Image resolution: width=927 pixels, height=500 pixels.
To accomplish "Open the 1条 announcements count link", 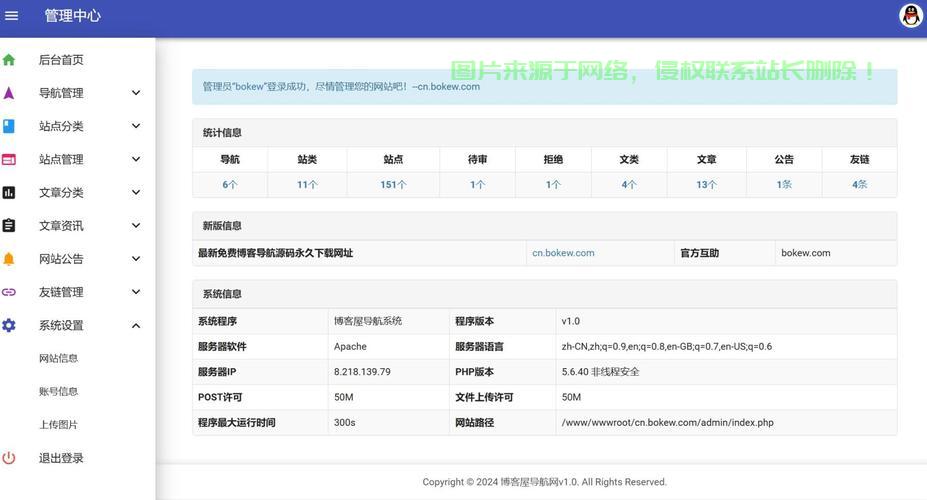I will [x=784, y=184].
